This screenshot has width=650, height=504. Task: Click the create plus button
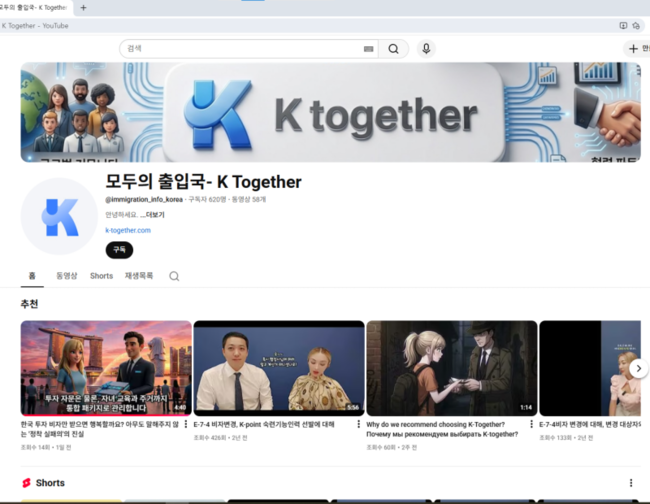[634, 48]
